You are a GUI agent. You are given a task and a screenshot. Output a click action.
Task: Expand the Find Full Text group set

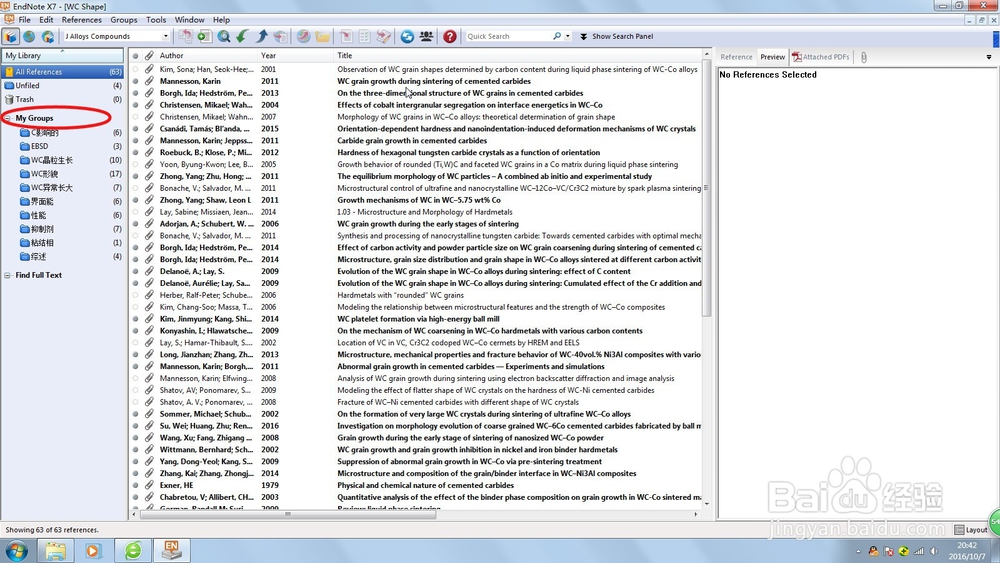click(8, 275)
